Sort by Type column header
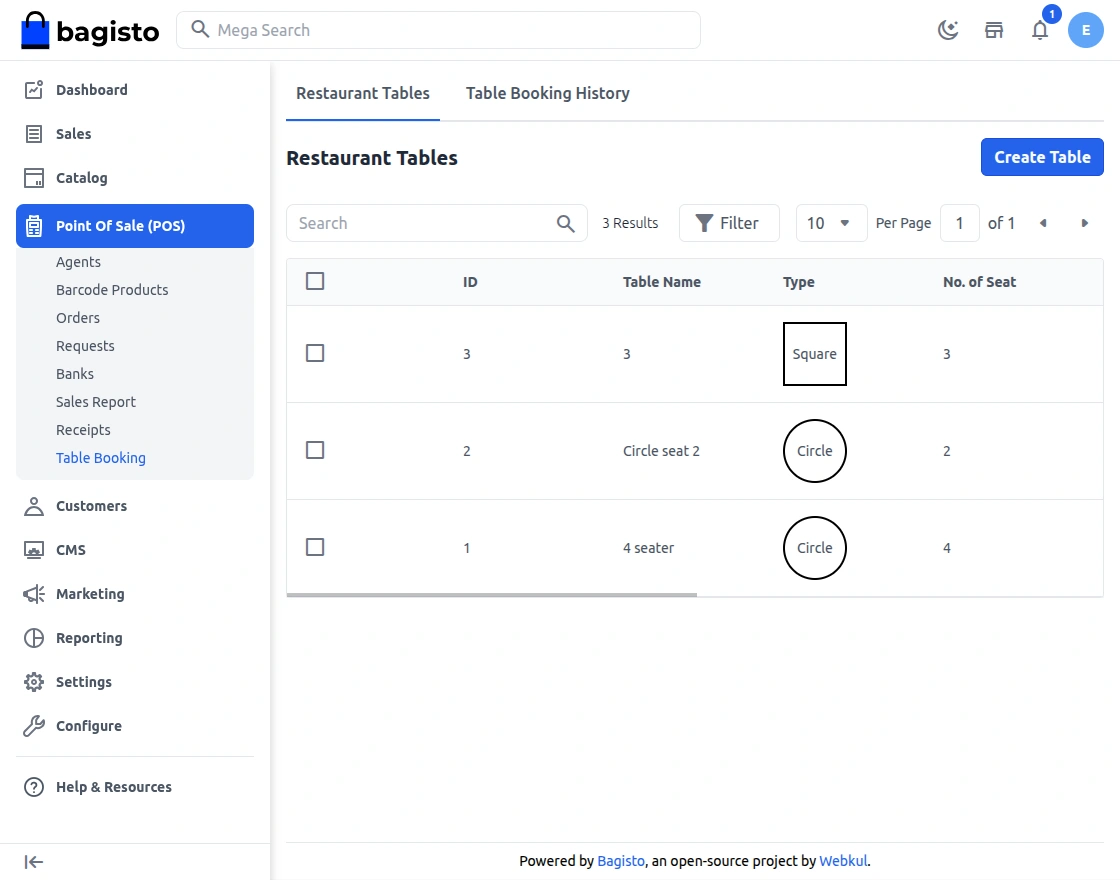Image resolution: width=1120 pixels, height=880 pixels. point(799,282)
